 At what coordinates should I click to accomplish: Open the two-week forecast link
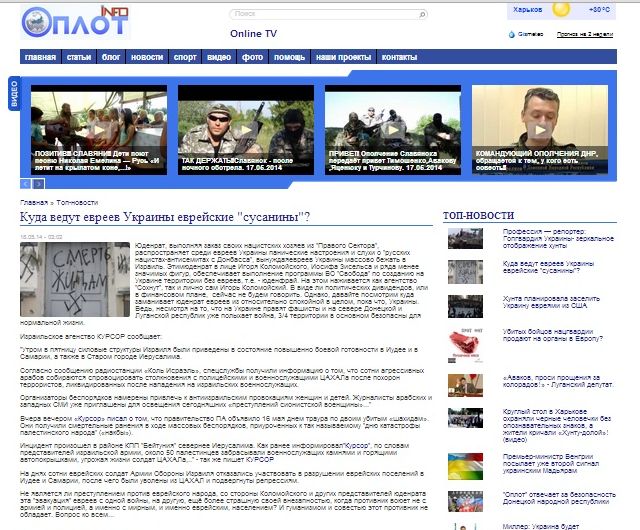(x=584, y=33)
